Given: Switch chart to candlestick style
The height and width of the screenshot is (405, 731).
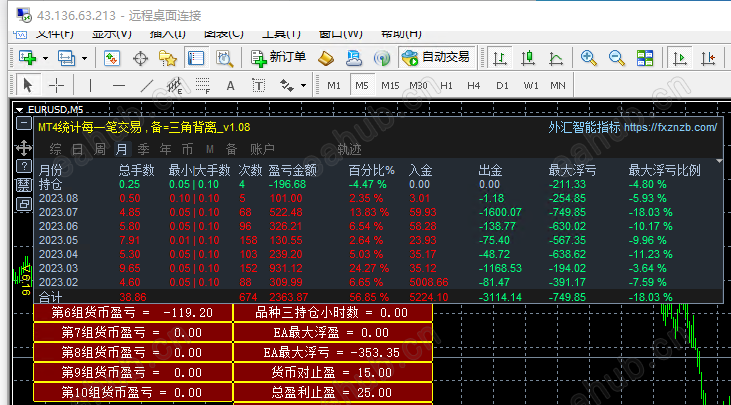Looking at the screenshot, I should [x=528, y=58].
